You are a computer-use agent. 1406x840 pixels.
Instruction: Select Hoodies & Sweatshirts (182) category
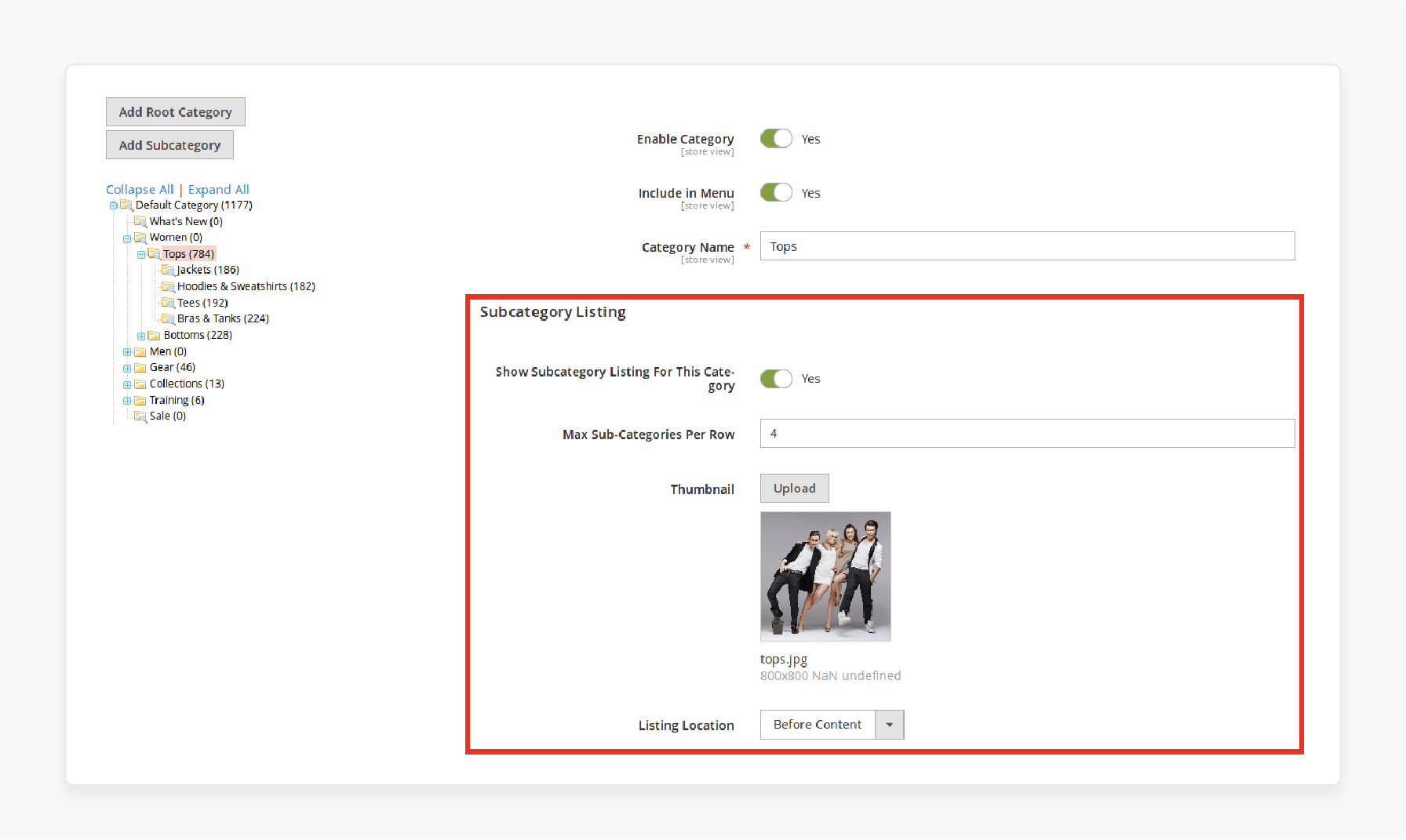(246, 286)
